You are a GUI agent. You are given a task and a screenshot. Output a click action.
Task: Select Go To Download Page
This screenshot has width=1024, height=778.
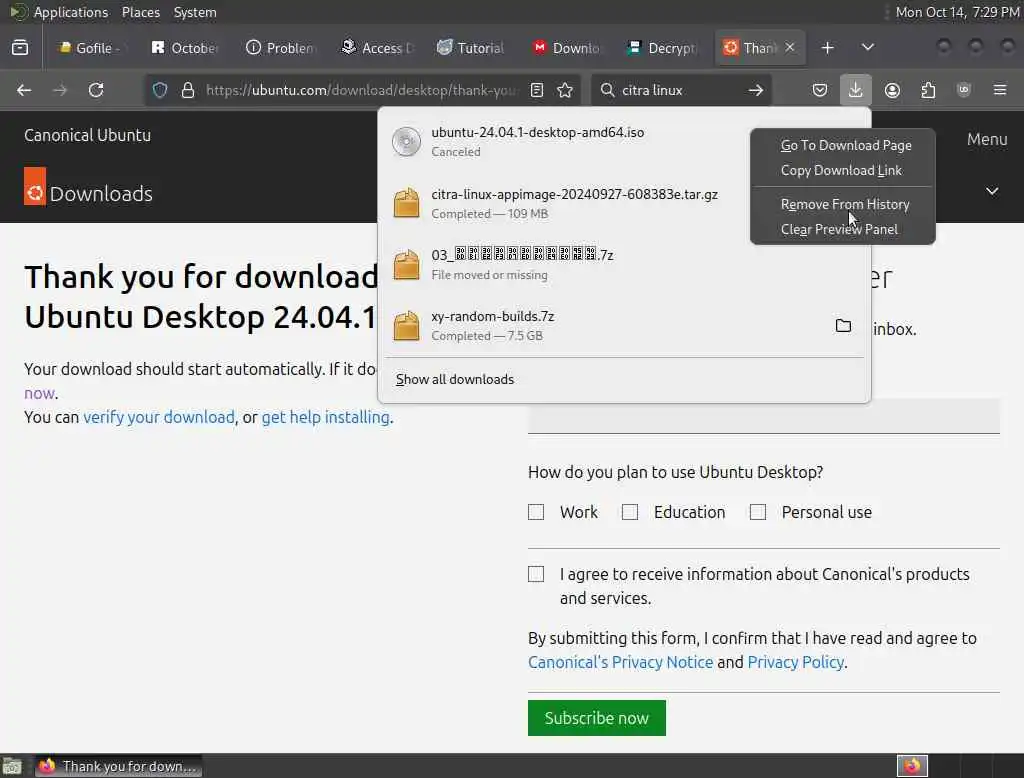pos(846,145)
